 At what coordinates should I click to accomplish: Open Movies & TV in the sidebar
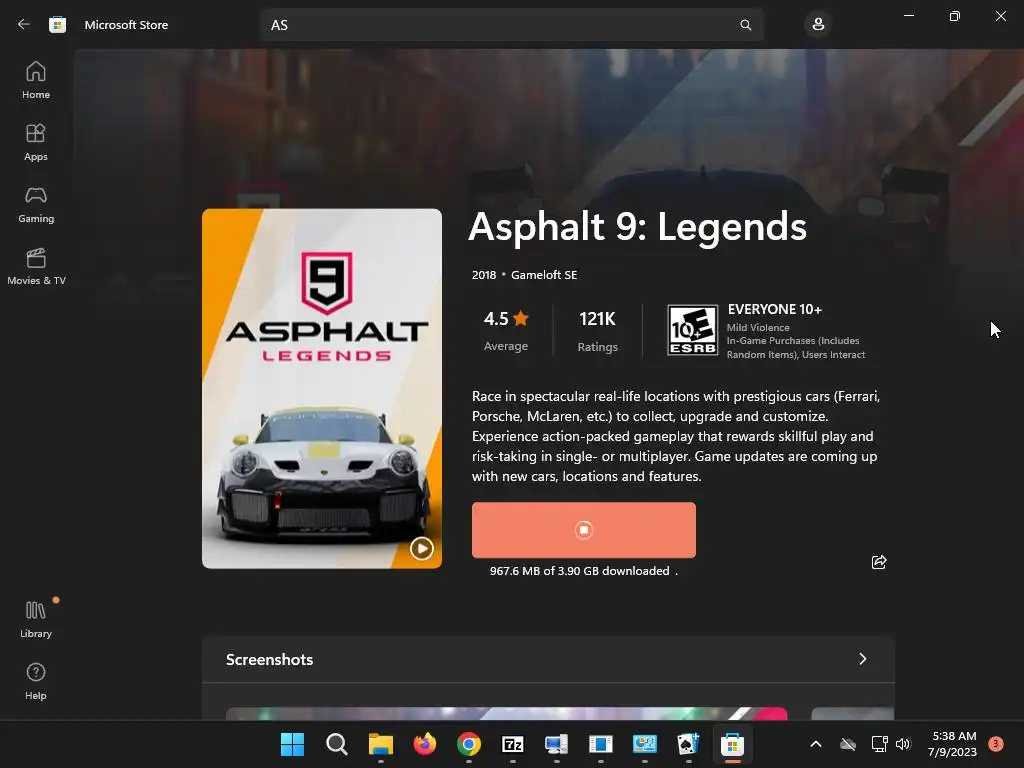tap(36, 266)
